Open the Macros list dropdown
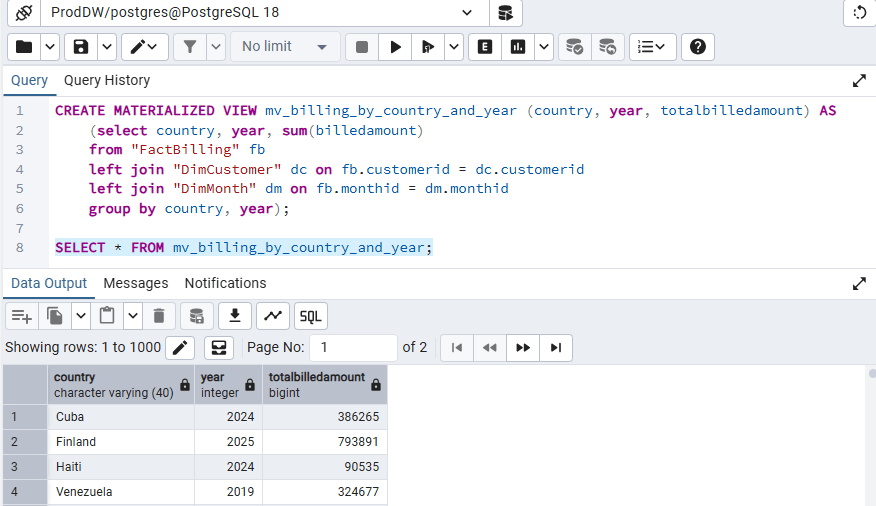876x506 pixels. [653, 47]
